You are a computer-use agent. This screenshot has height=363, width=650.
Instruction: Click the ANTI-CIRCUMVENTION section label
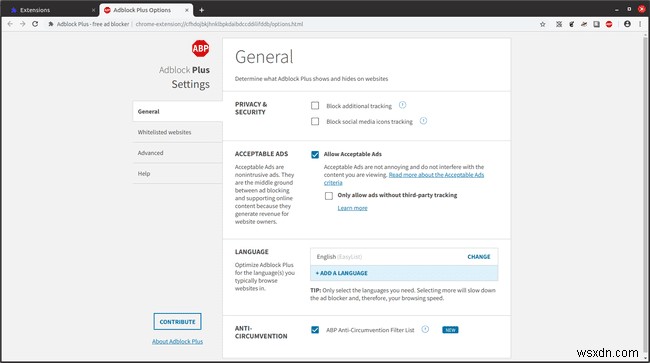click(x=261, y=332)
